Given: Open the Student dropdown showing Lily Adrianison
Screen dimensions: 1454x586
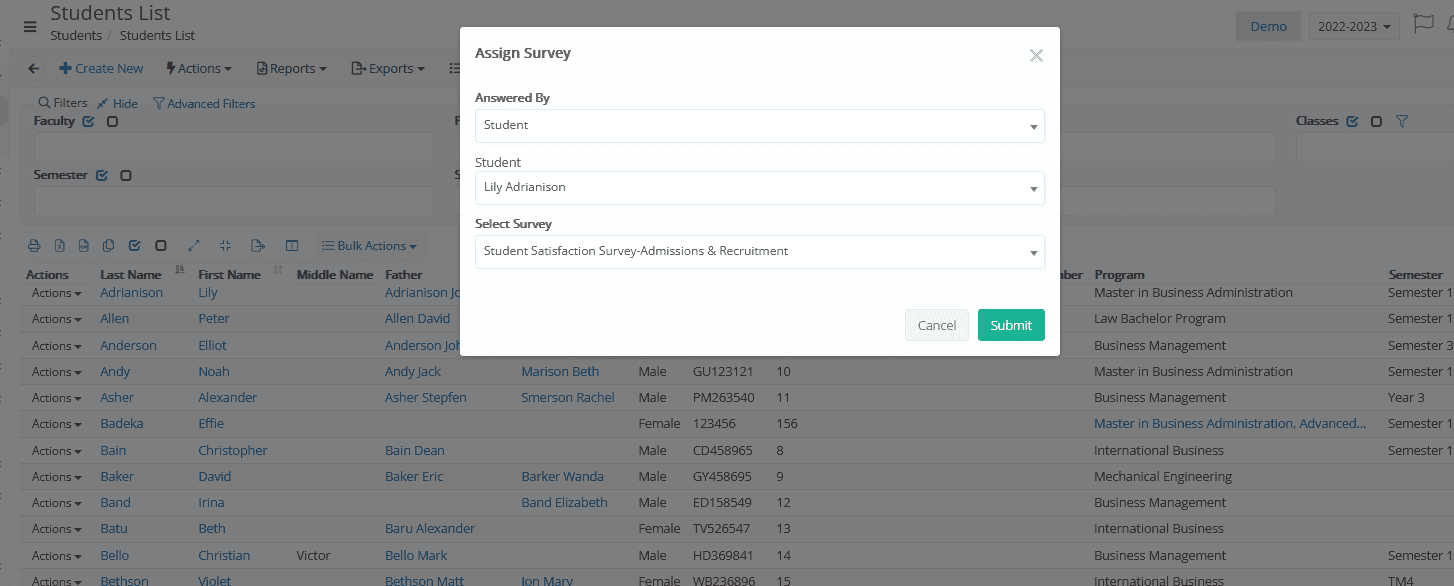Looking at the screenshot, I should pos(760,188).
